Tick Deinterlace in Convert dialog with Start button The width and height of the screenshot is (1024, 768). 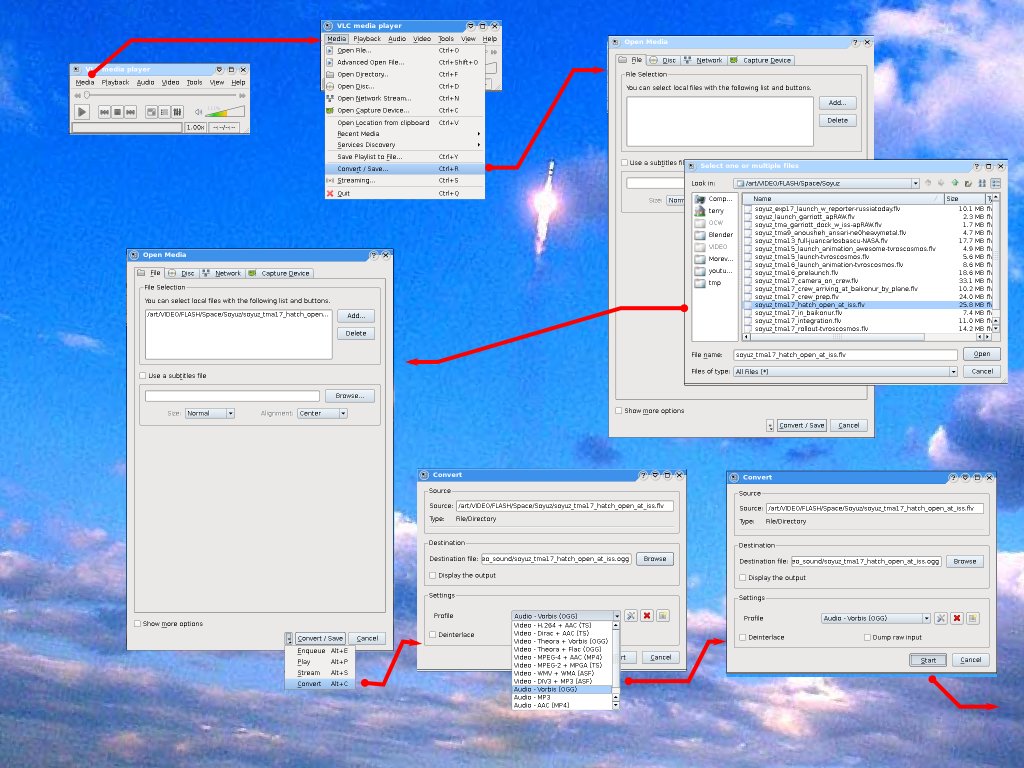(743, 637)
